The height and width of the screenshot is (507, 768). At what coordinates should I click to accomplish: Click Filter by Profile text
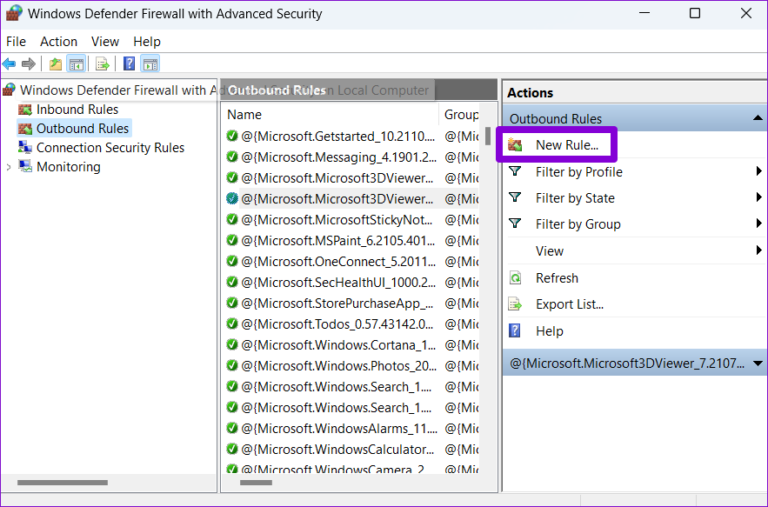(579, 172)
